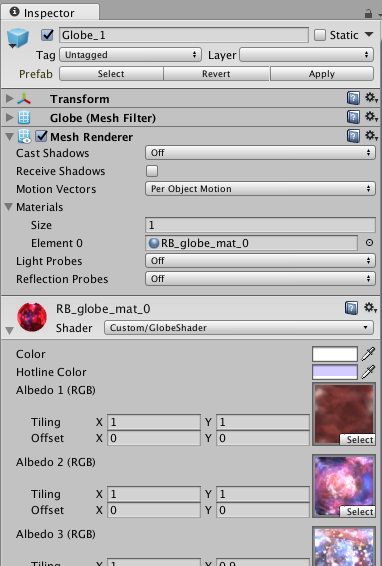
Task: Edit Albedo 1 Offset X field
Action: pyautogui.click(x=154, y=438)
